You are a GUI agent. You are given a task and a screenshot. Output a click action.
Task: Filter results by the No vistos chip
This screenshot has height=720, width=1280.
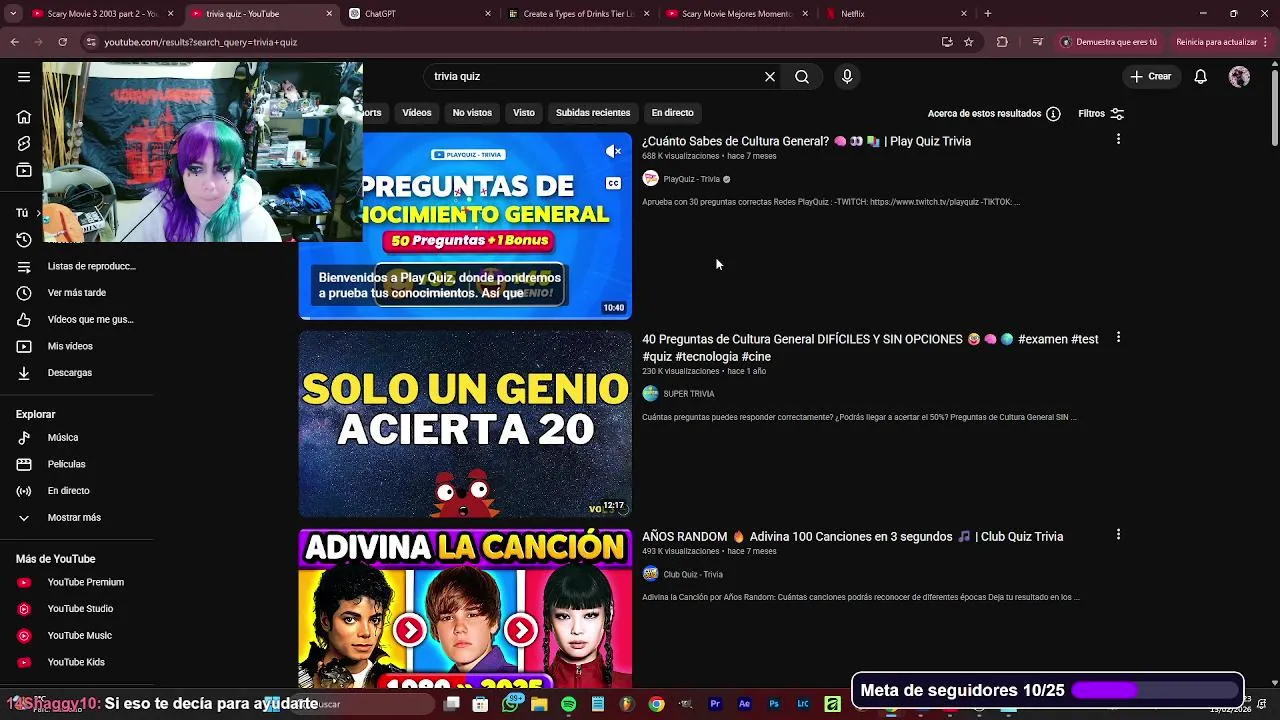[x=472, y=113]
